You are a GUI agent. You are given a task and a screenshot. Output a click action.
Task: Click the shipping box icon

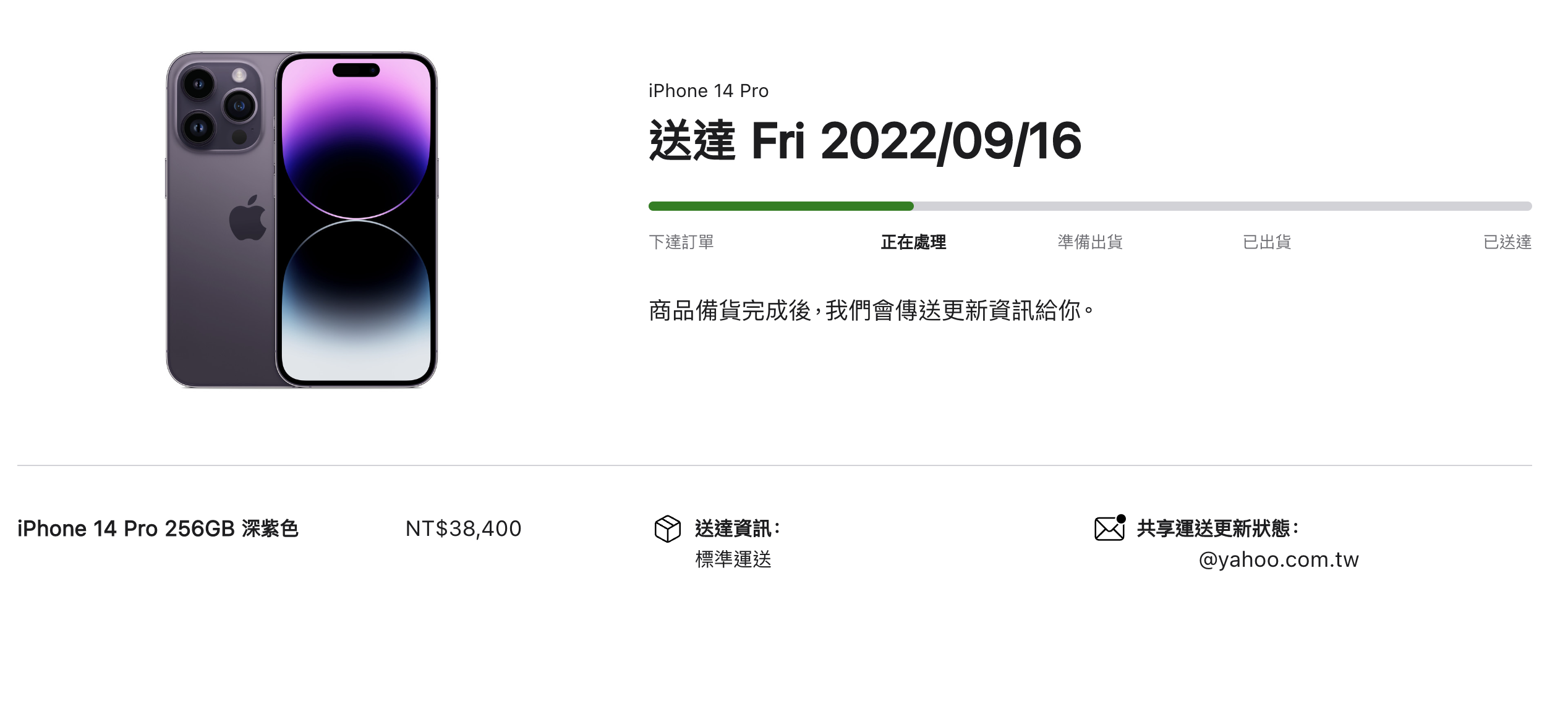(667, 528)
